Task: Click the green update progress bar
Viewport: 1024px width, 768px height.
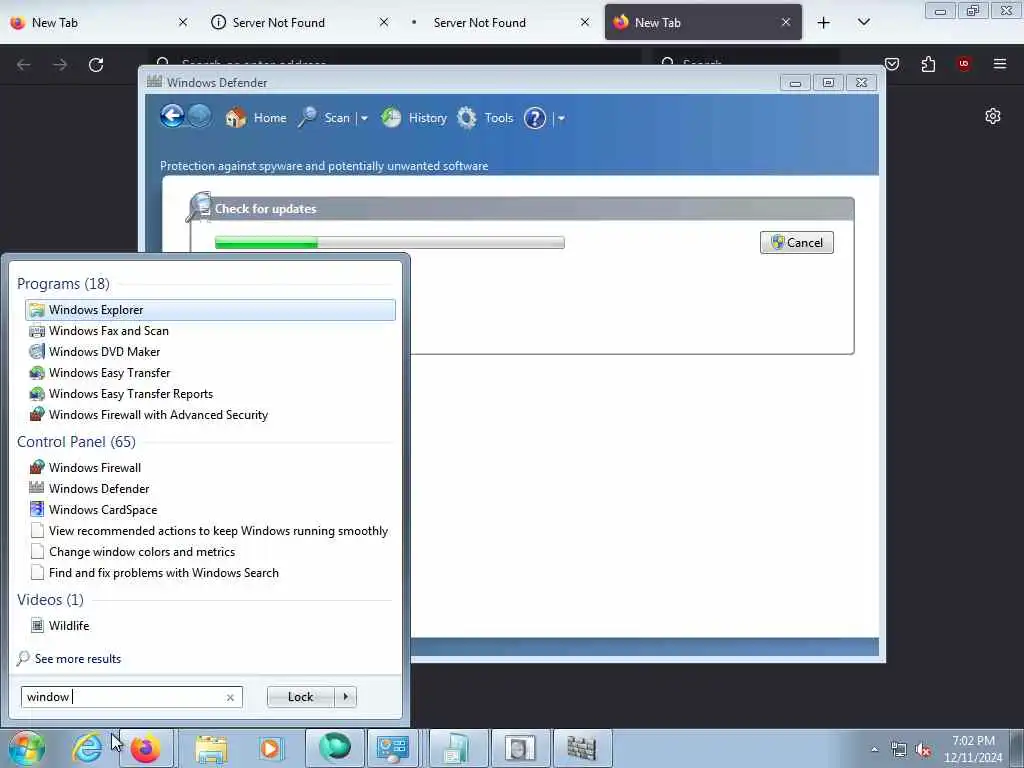Action: pyautogui.click(x=389, y=243)
